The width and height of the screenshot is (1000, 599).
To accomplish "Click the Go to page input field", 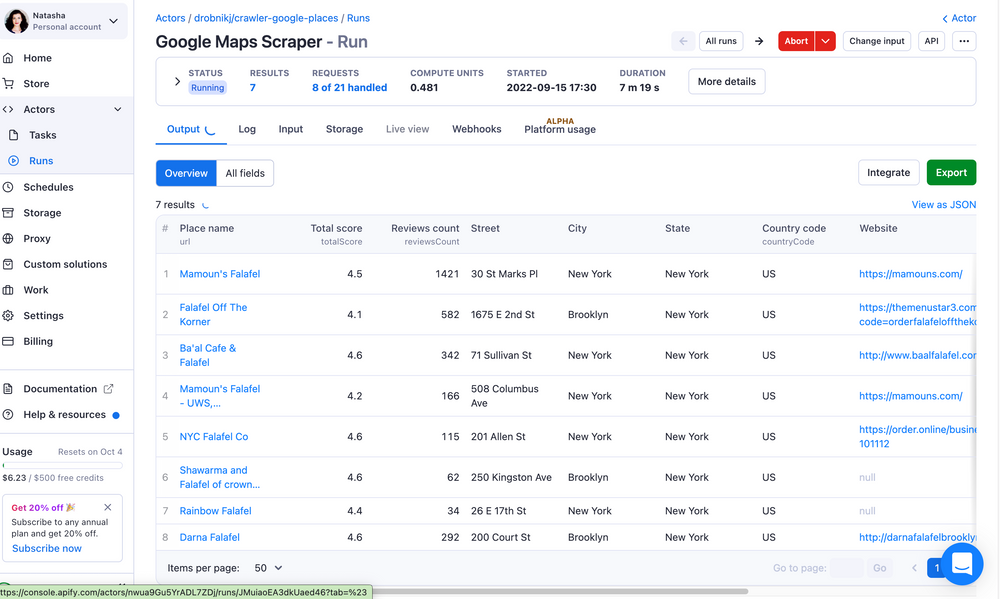I will tap(847, 567).
